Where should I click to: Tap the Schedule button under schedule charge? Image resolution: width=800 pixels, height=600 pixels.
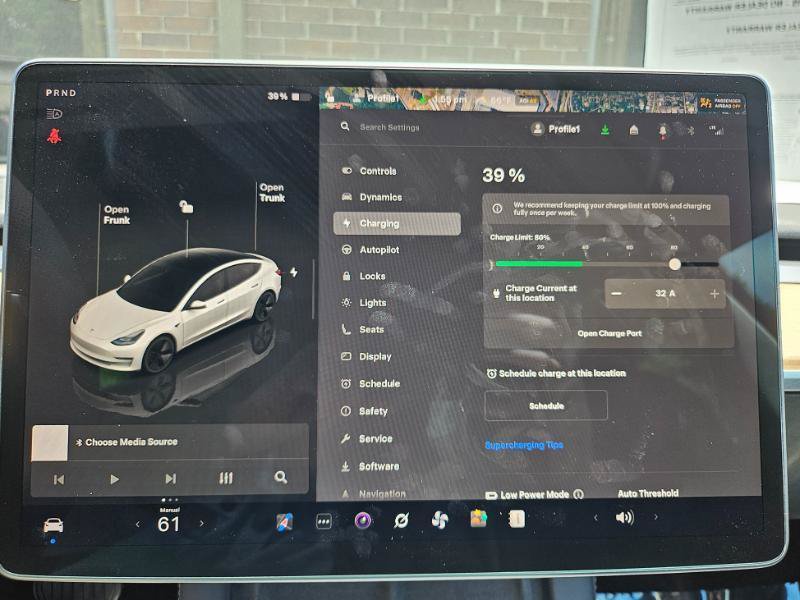point(546,406)
